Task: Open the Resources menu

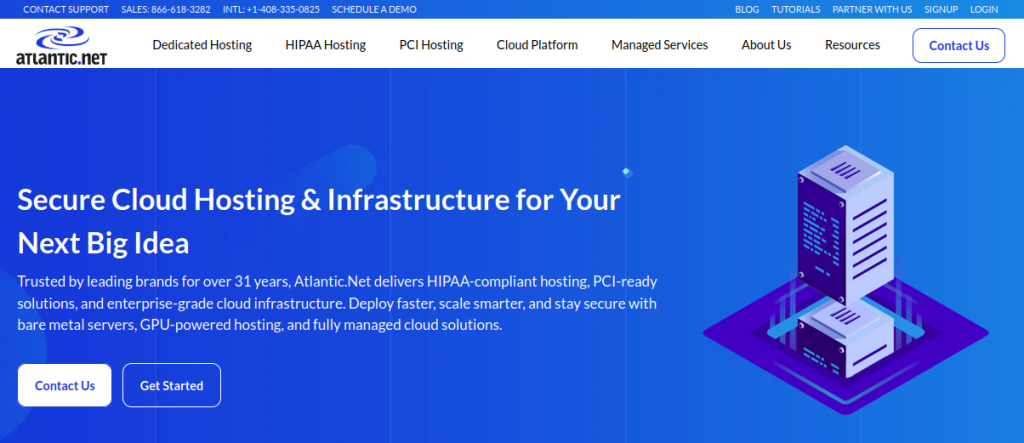Action: 852,45
